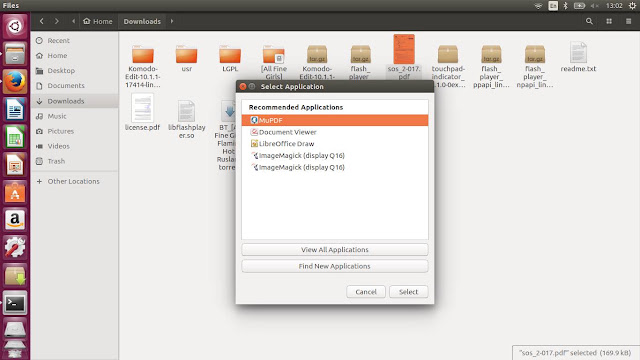Select the flash_player_npapi archive

coord(535,67)
